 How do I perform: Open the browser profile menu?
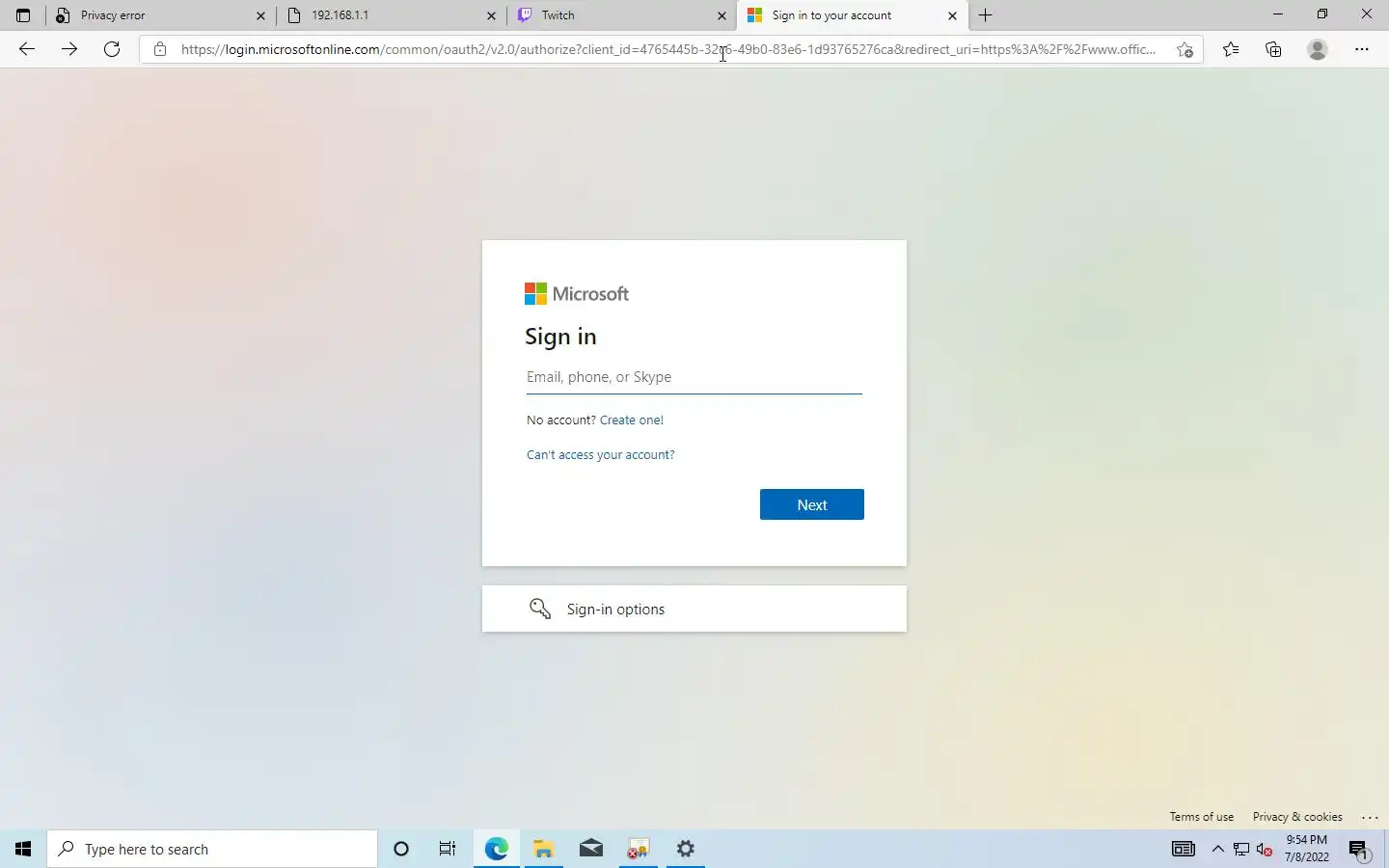(x=1318, y=49)
